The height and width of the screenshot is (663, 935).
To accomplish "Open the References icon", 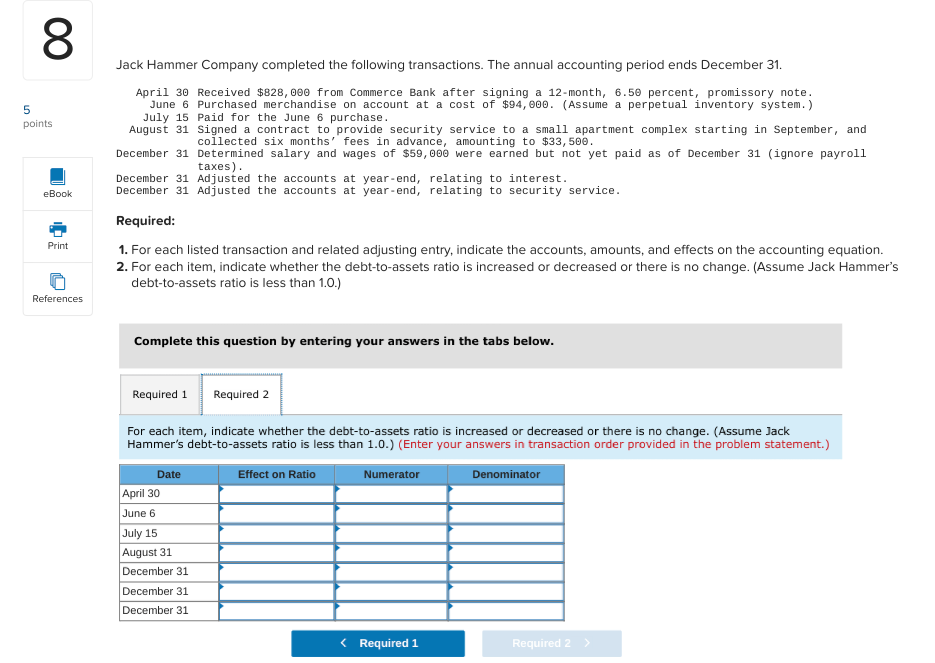I will (x=58, y=281).
